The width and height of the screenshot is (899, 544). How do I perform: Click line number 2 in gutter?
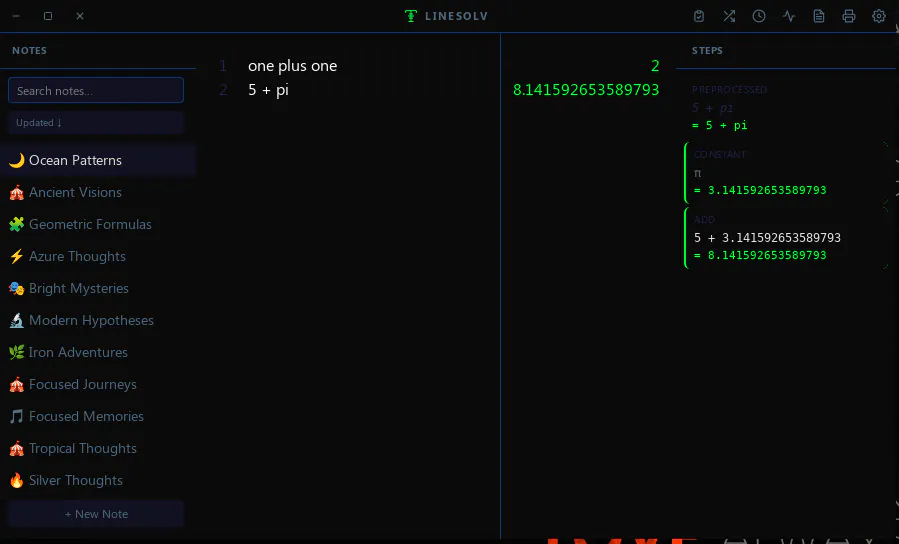point(223,90)
